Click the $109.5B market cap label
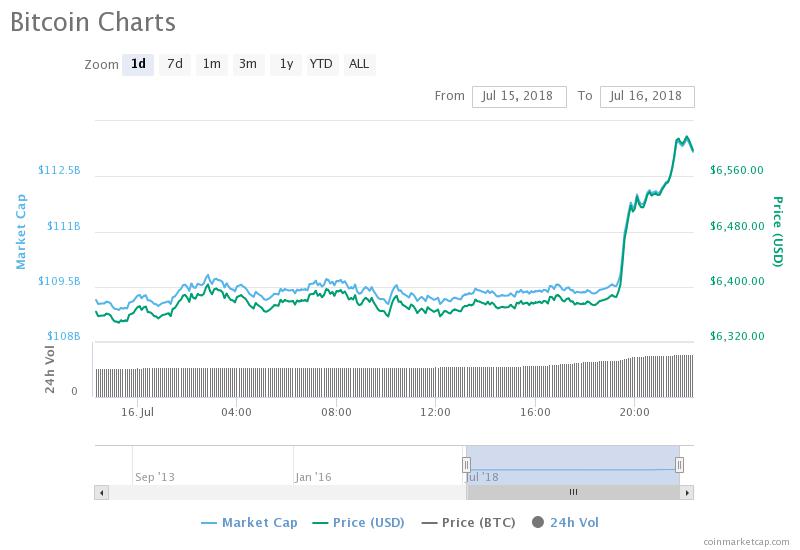800x550 pixels. (59, 281)
